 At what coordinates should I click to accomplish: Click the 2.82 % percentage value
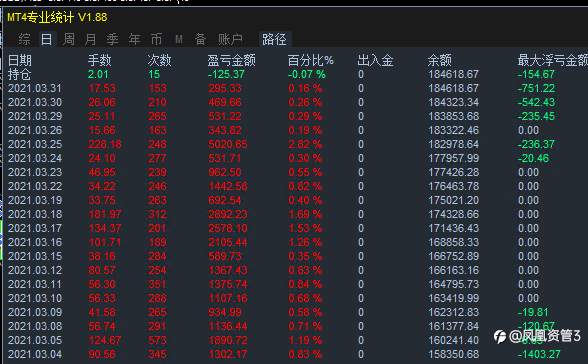coord(305,144)
